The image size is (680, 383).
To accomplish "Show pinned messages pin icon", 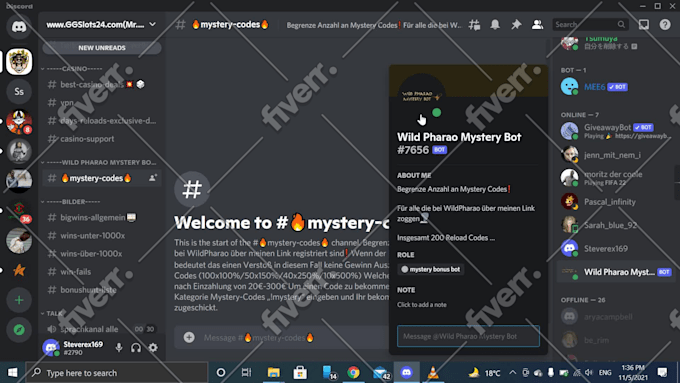I will [x=516, y=25].
